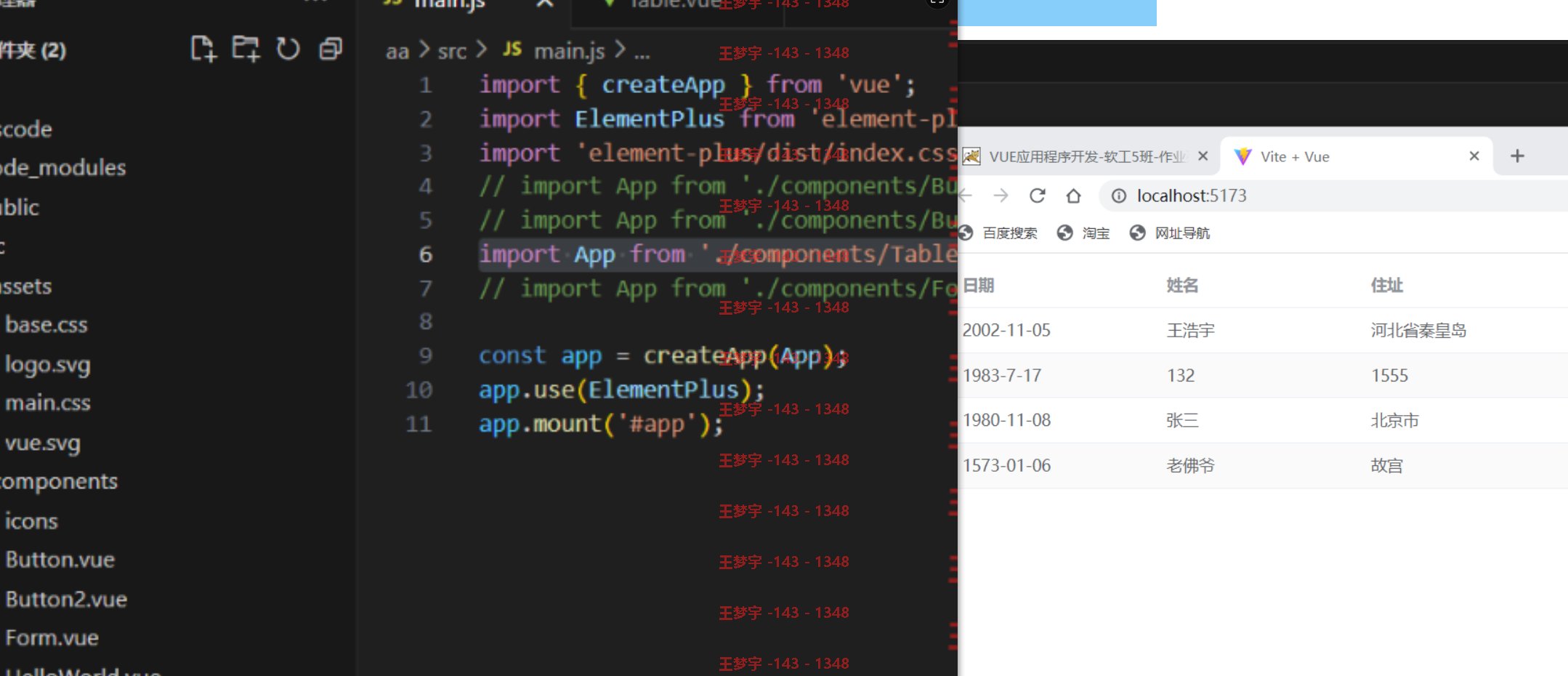Click the 北京市 address cell
The height and width of the screenshot is (676, 1568).
pos(1394,420)
